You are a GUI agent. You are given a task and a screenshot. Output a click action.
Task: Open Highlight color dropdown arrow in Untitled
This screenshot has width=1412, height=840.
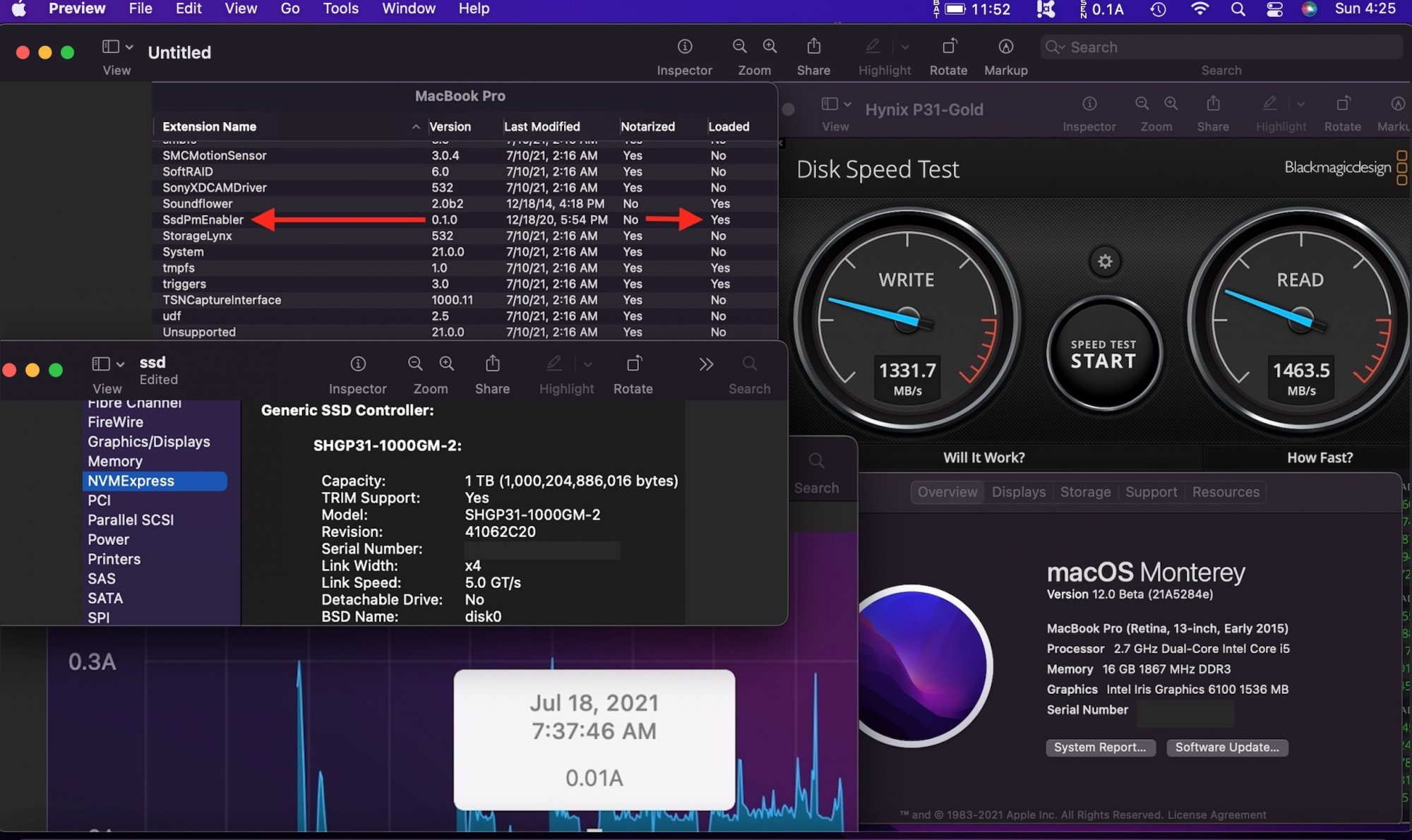click(905, 47)
